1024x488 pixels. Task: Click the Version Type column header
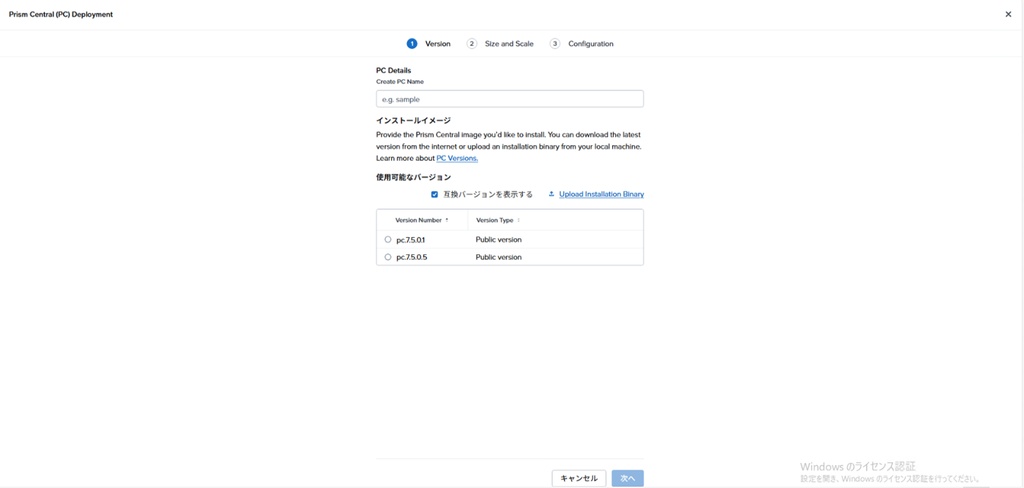pos(494,220)
